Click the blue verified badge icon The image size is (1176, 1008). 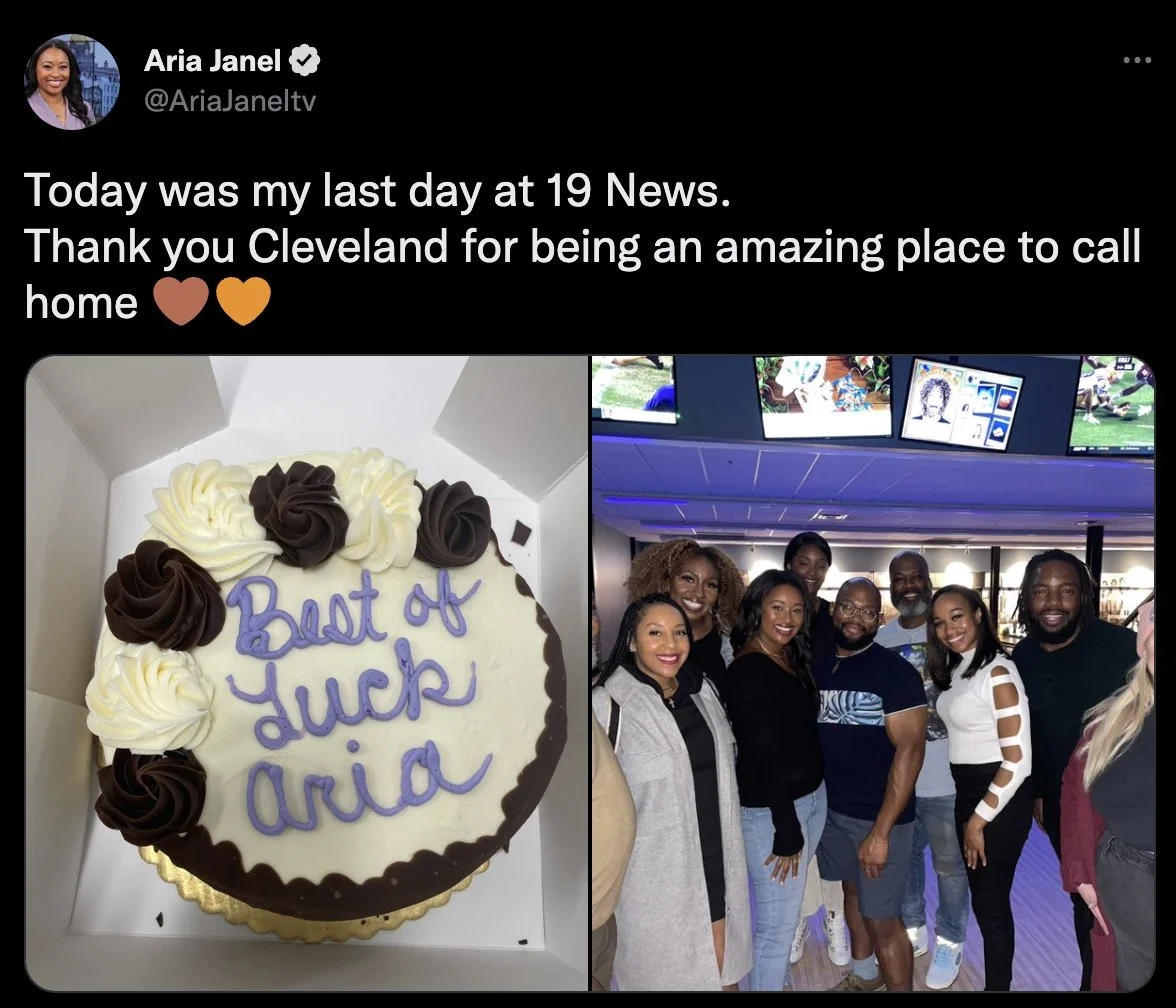305,61
